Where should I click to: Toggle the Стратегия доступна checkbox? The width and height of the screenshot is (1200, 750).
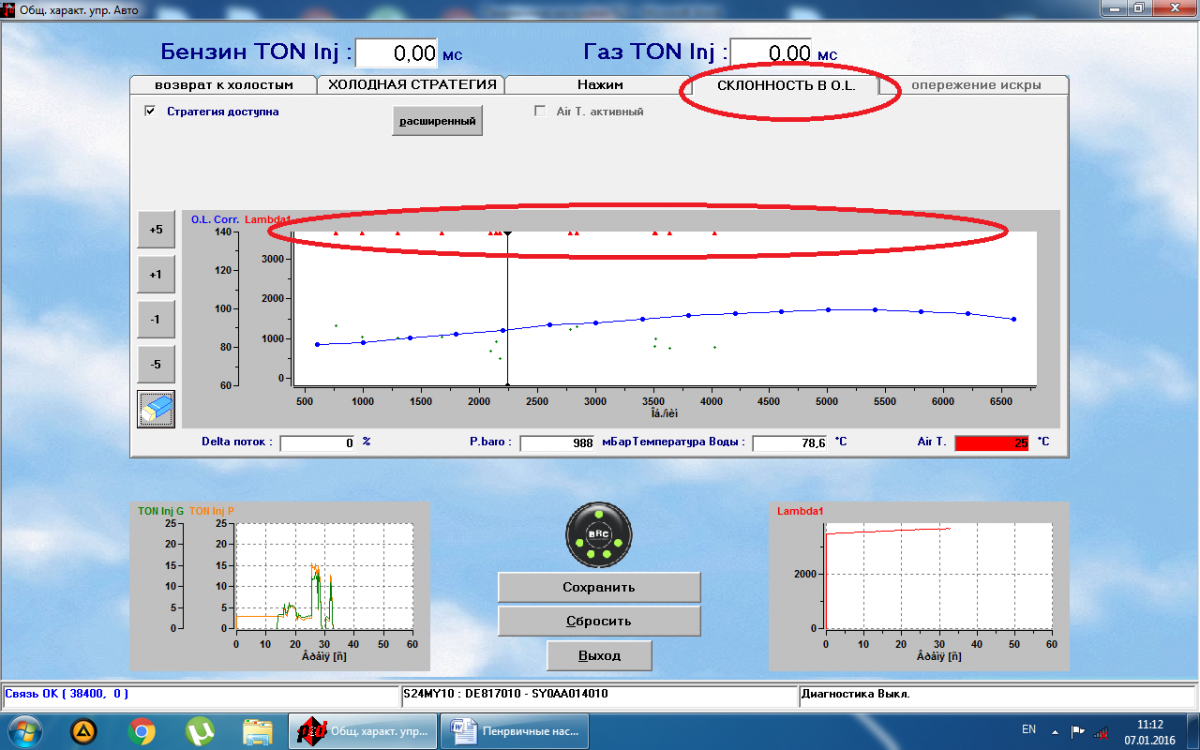(x=150, y=112)
